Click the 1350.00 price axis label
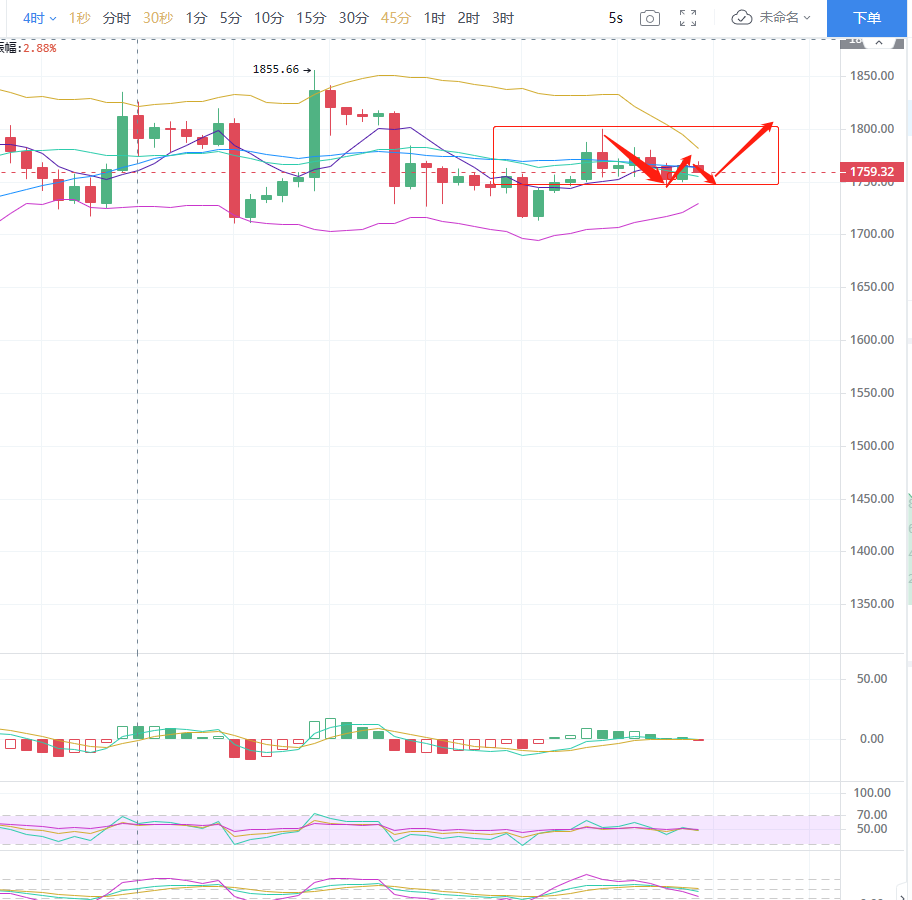 [872, 604]
